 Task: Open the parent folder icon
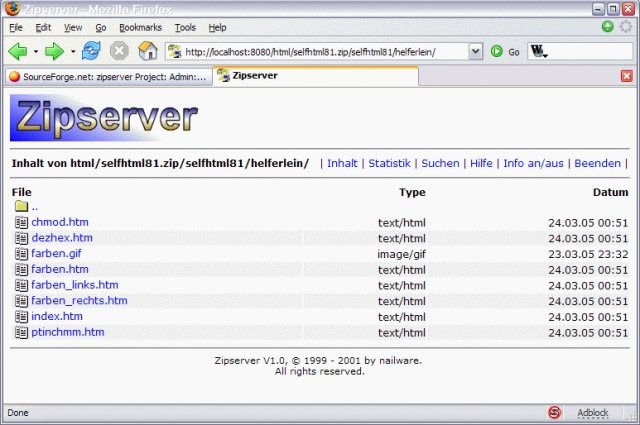coord(22,207)
